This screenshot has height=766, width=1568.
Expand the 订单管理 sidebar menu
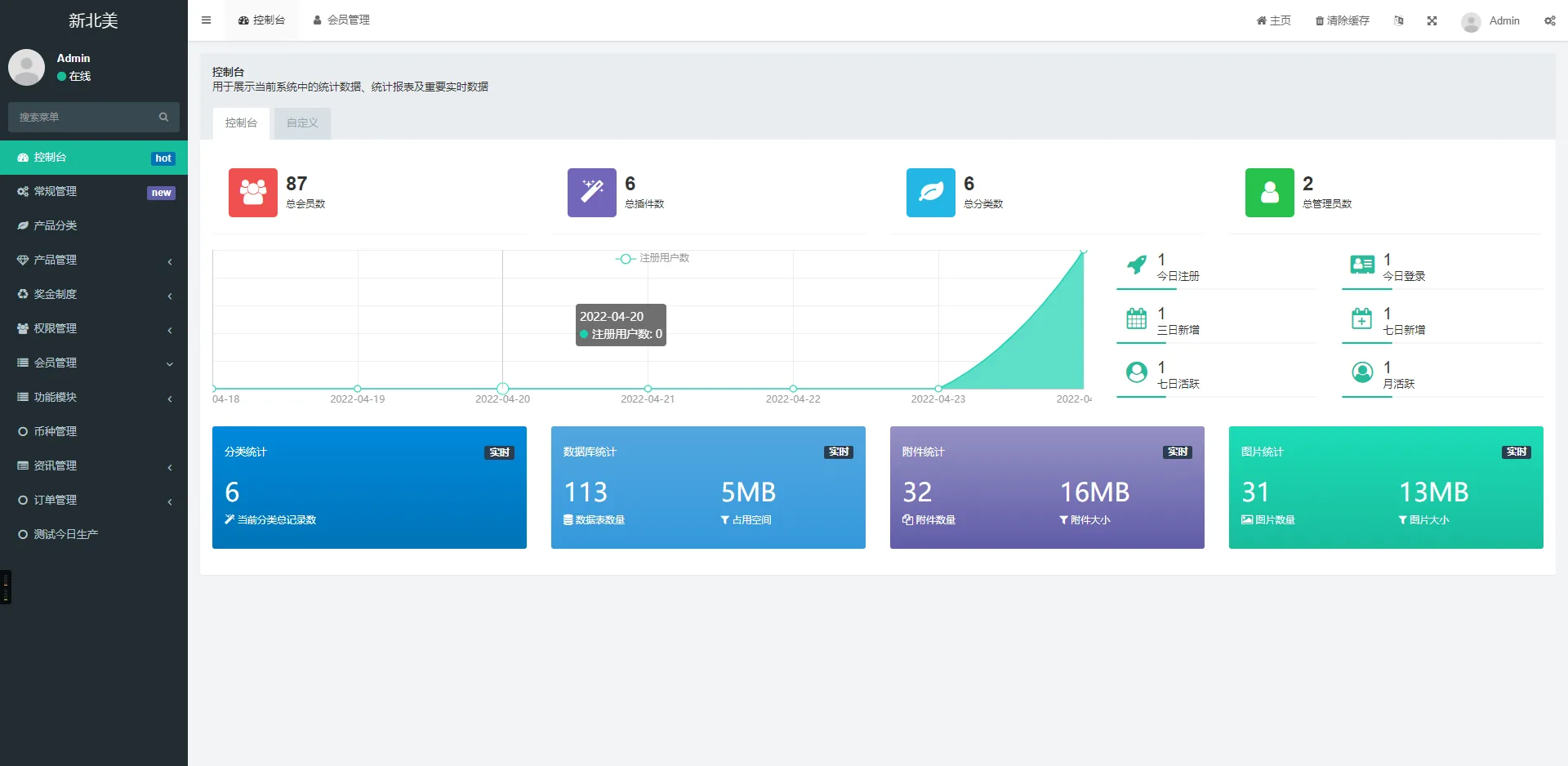[93, 501]
